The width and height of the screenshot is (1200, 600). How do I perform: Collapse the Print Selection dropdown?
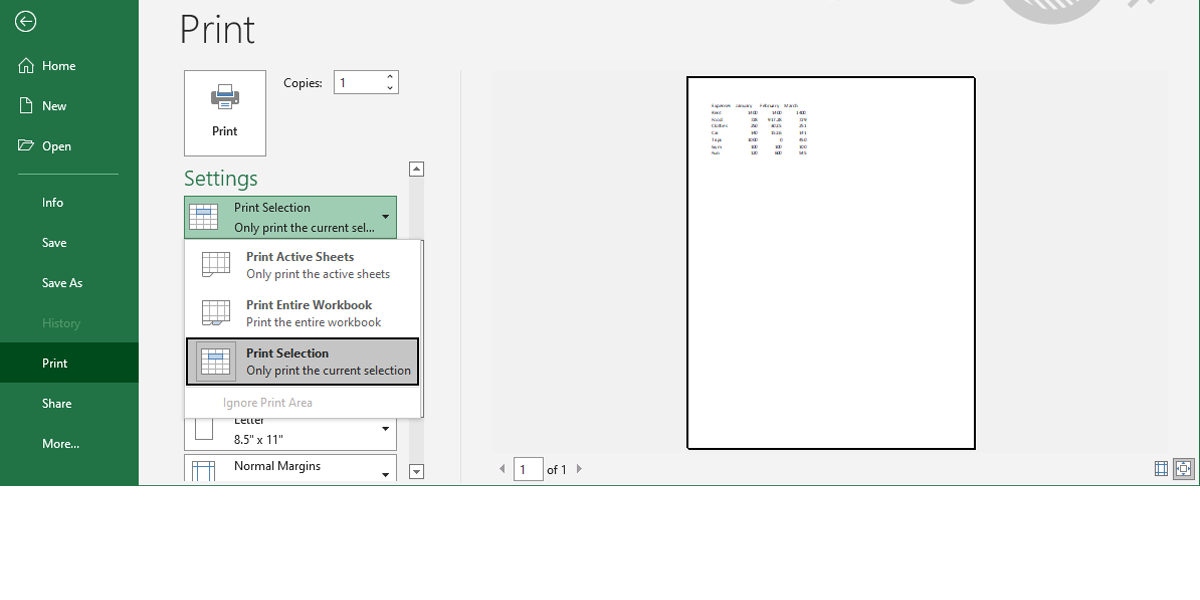click(290, 217)
